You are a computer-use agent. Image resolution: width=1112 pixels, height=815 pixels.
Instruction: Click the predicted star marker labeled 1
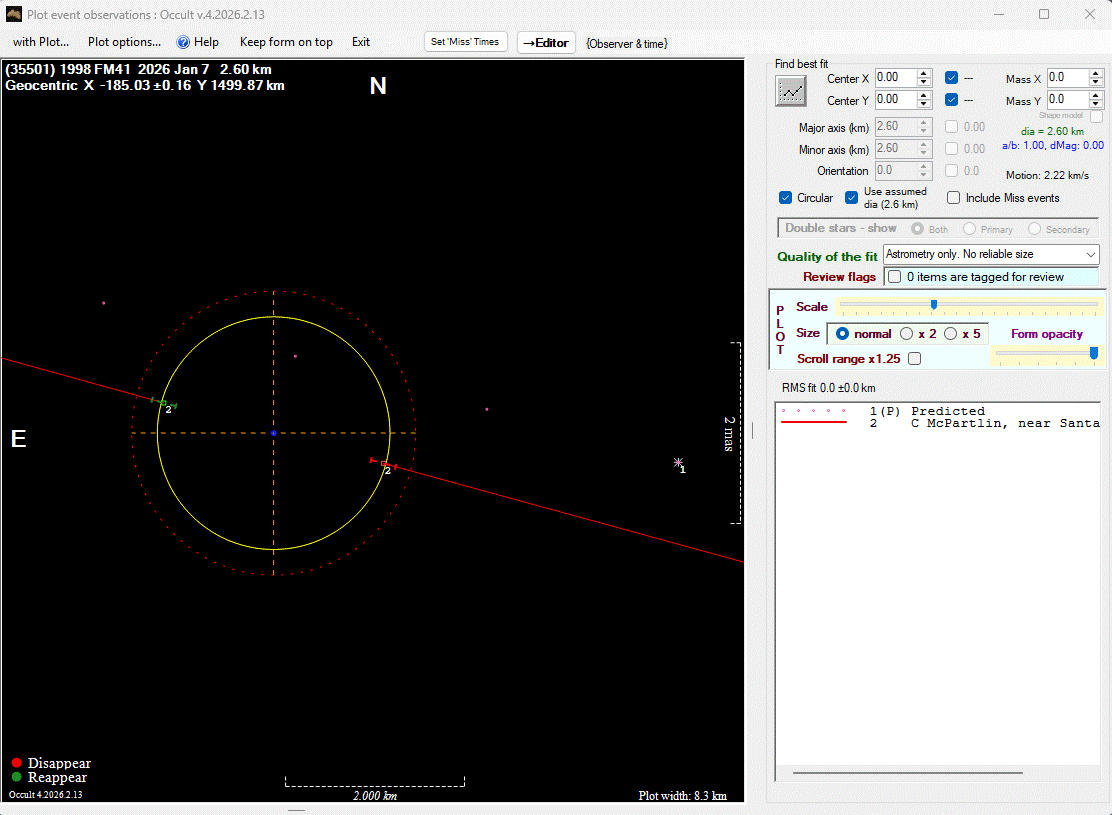pyautogui.click(x=678, y=463)
